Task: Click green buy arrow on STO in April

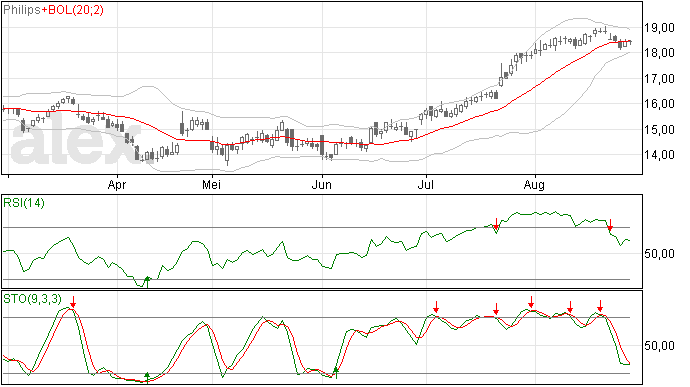Action: click(147, 378)
